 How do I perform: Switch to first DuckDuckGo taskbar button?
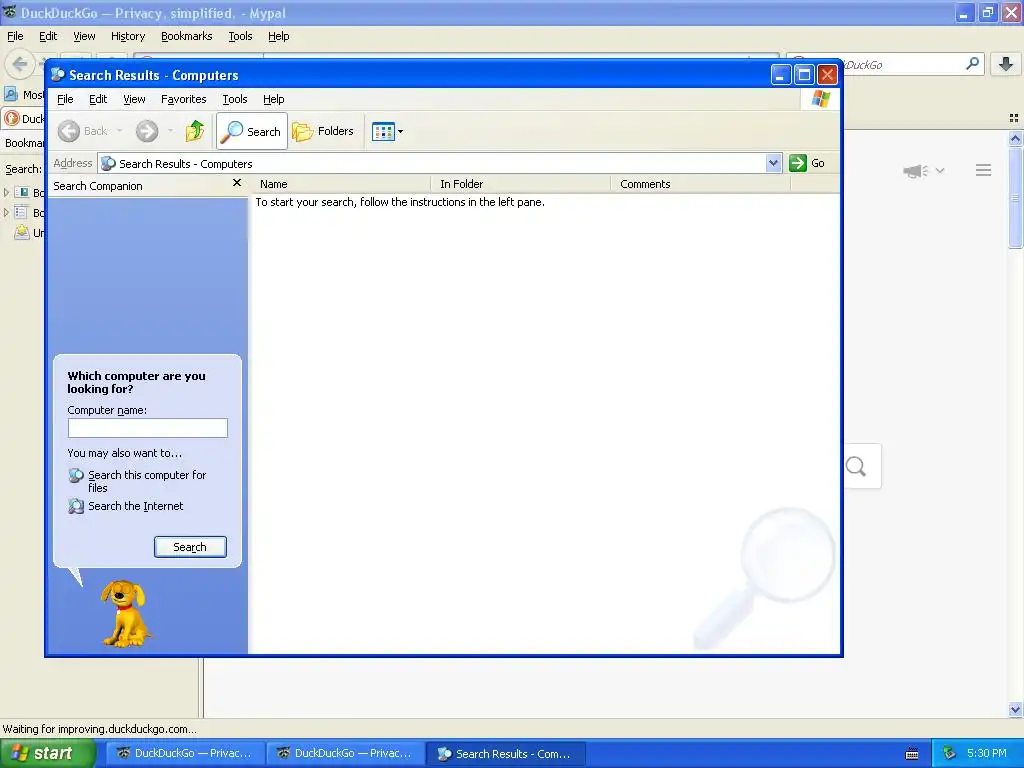[x=185, y=754]
